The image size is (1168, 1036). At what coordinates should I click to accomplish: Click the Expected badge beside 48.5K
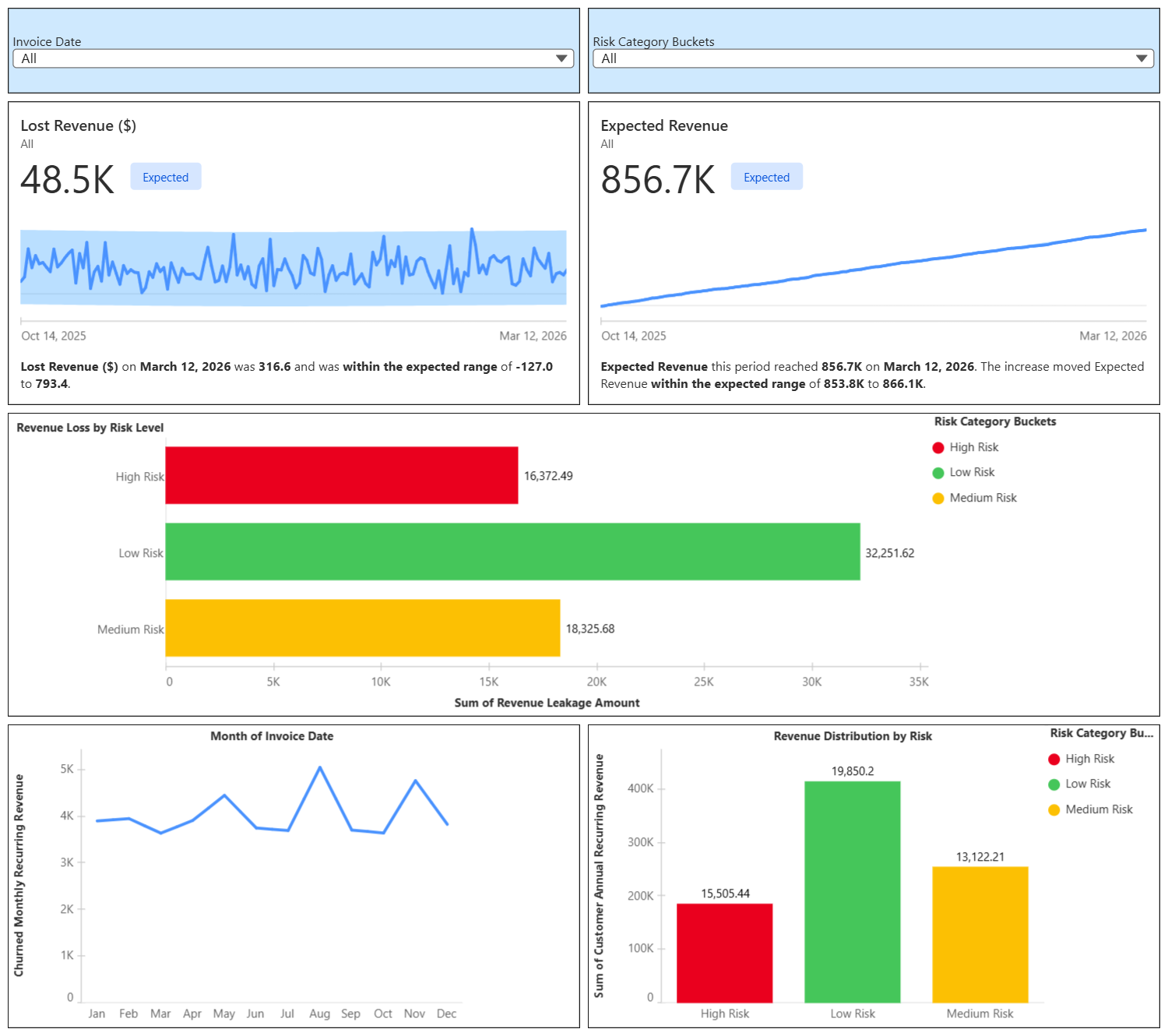point(166,177)
